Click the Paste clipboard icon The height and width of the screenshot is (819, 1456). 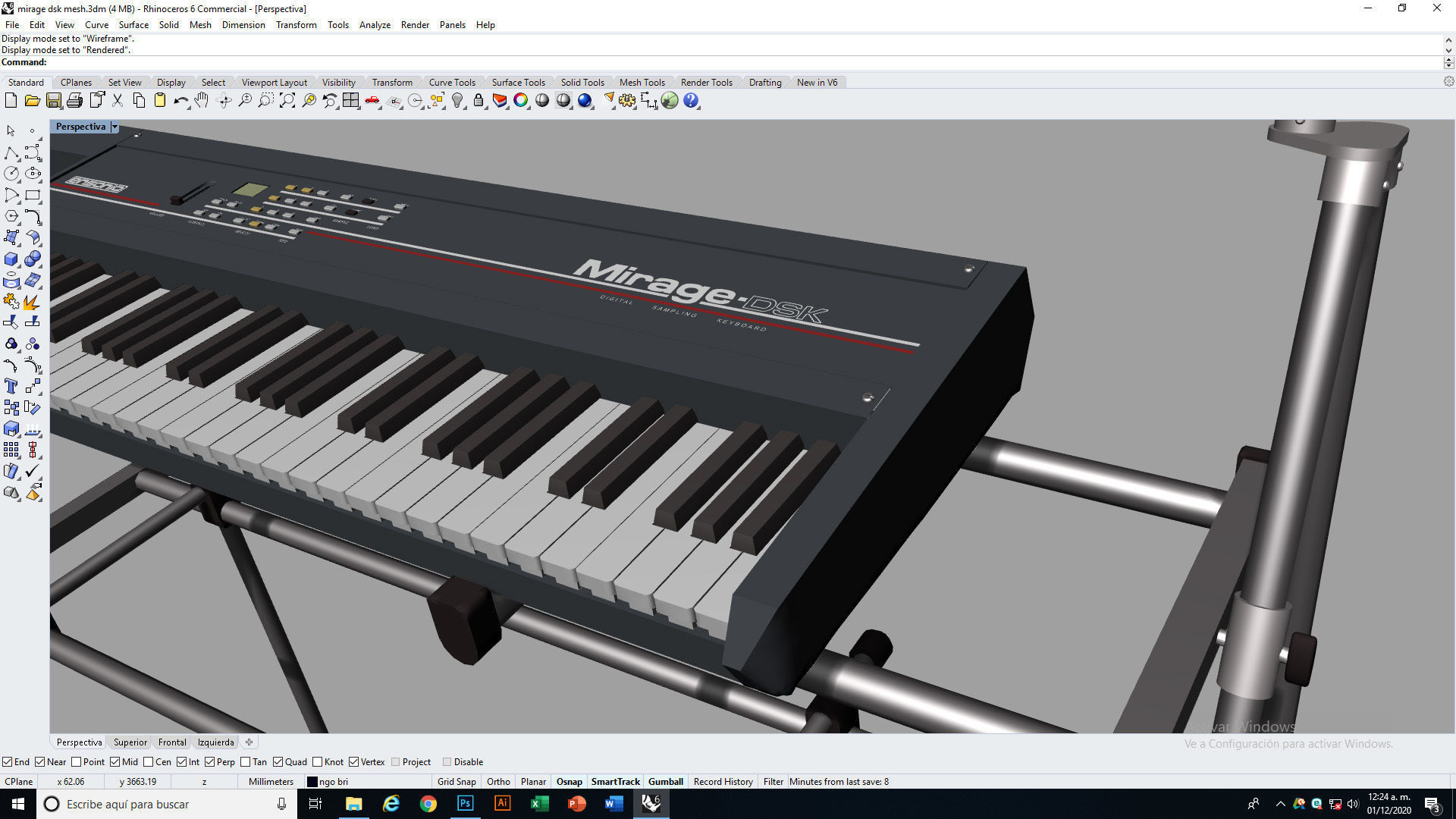(x=160, y=101)
